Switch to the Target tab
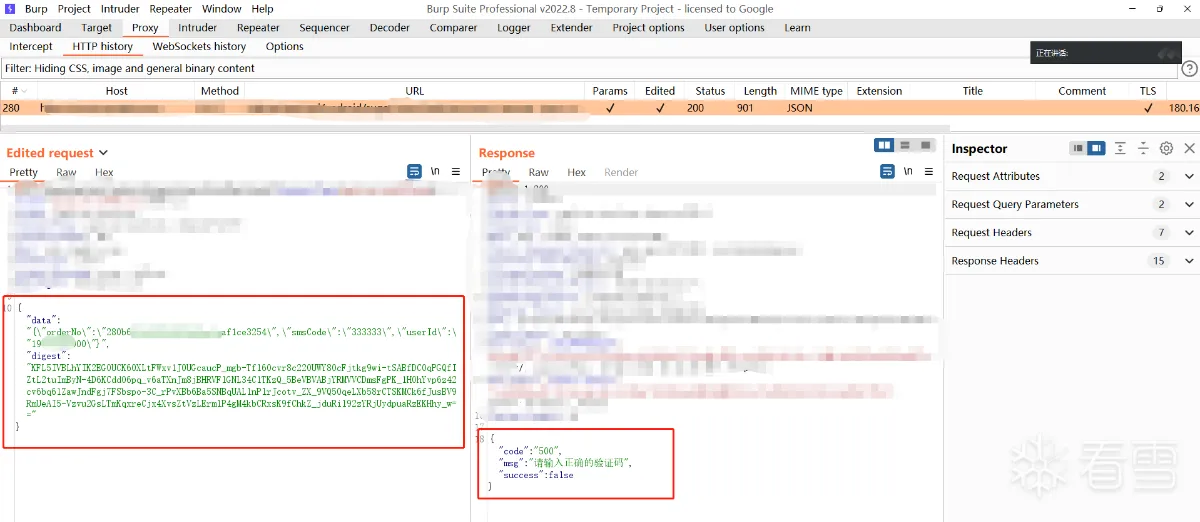Screen dimensions: 1200x522 point(97,28)
